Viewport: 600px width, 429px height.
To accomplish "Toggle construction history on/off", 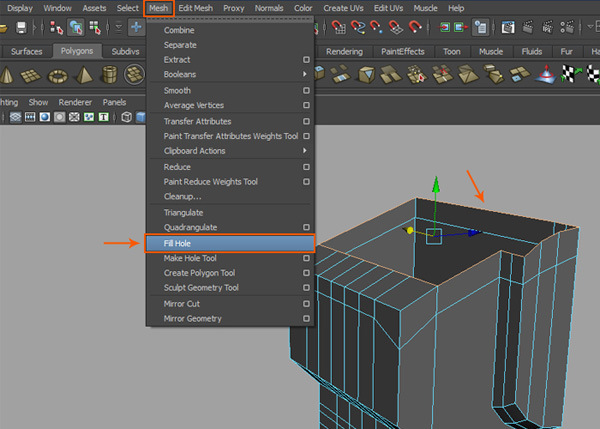I will pos(480,27).
